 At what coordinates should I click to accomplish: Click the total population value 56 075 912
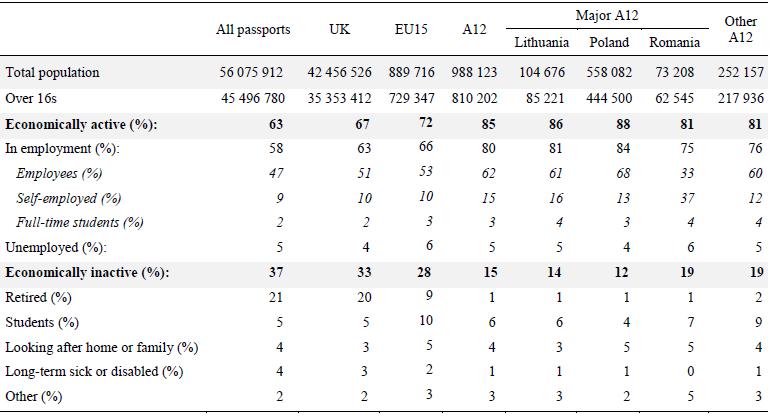tap(253, 73)
